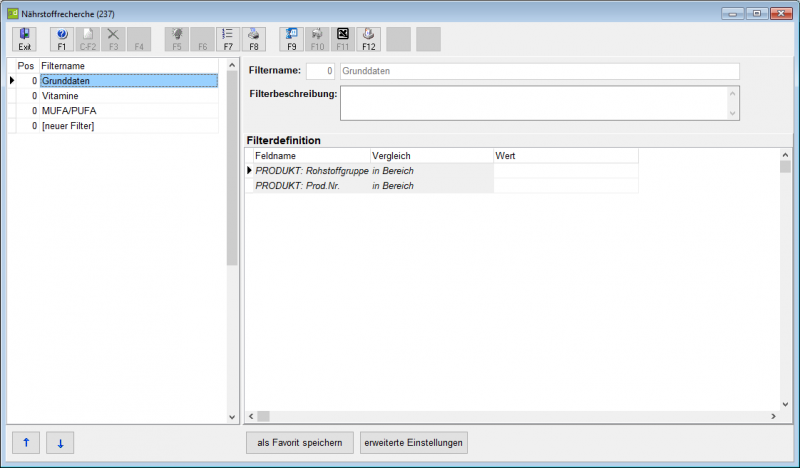Screen dimensions: 800x468
Task: Click the F9 toolbar icon
Action: pos(291,39)
